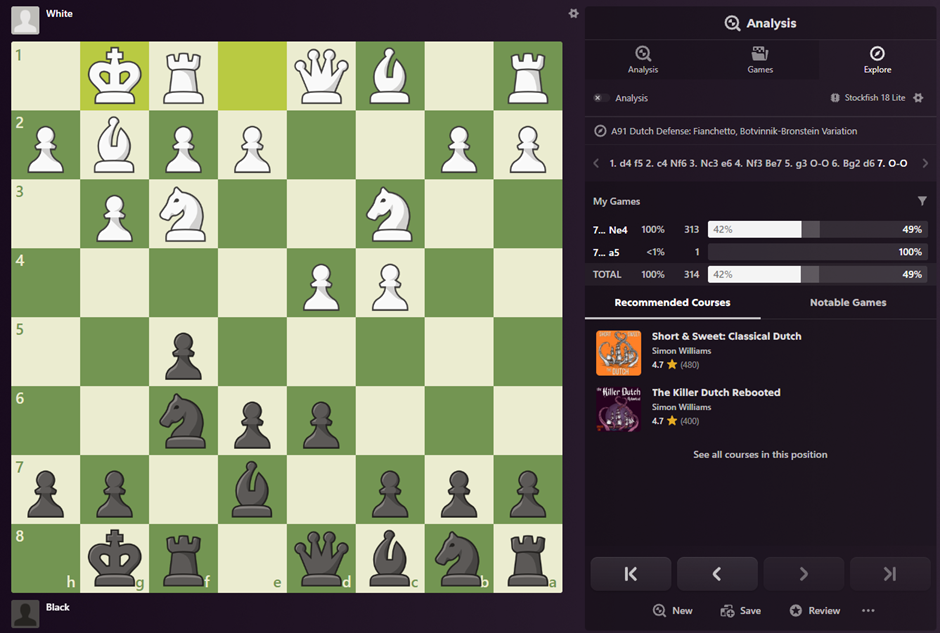Step forward one move

click(x=803, y=574)
